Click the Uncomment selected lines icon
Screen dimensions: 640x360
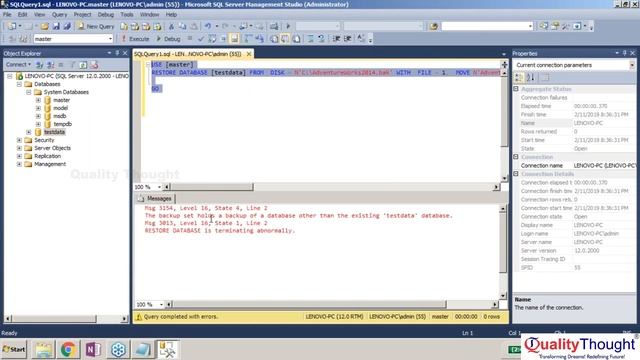point(321,39)
